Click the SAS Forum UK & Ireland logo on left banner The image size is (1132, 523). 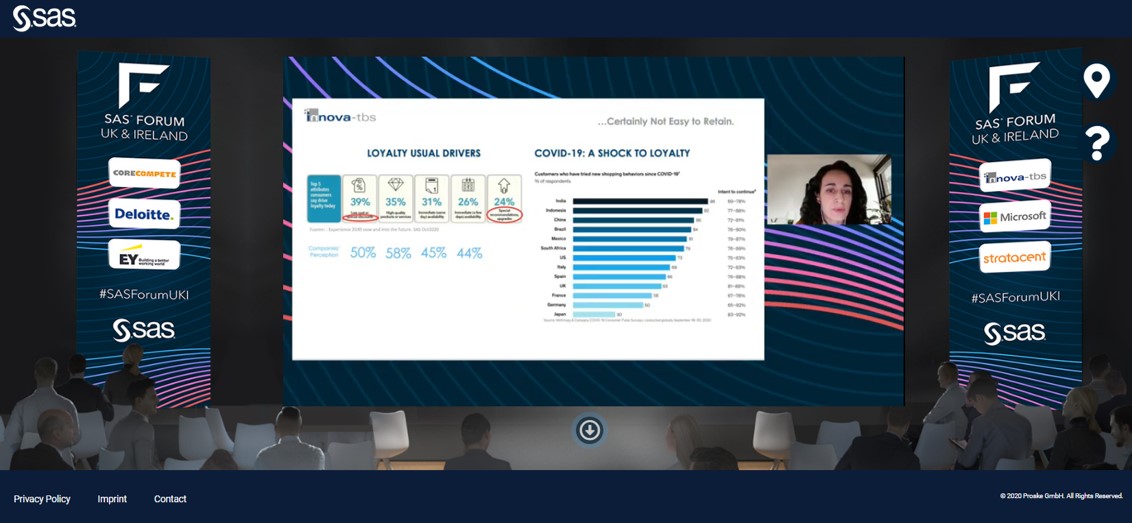click(144, 102)
